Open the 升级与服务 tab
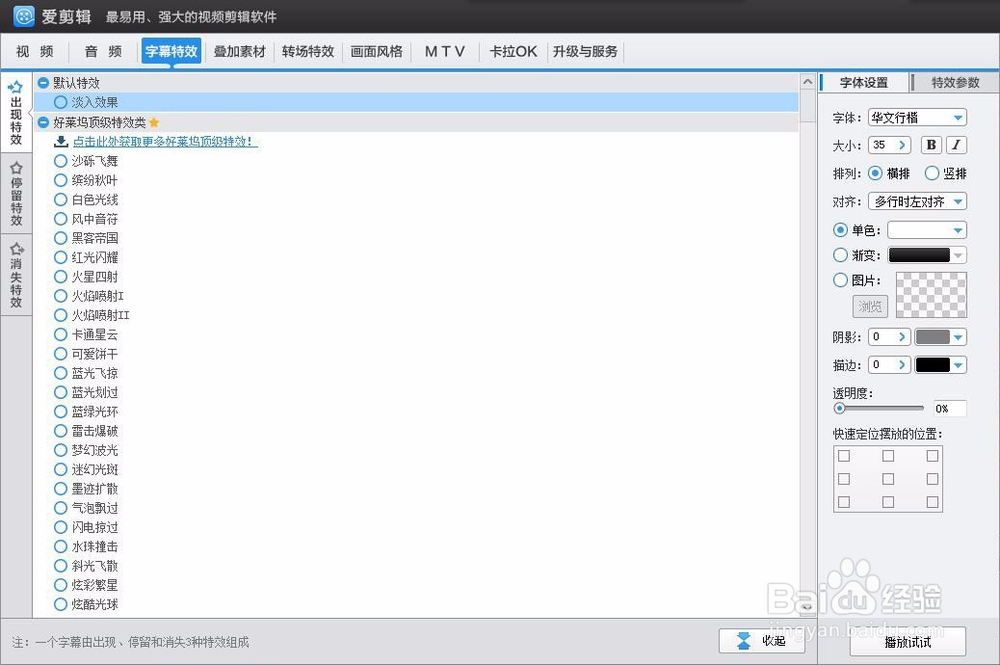Viewport: 1000px width, 665px height. click(x=585, y=52)
